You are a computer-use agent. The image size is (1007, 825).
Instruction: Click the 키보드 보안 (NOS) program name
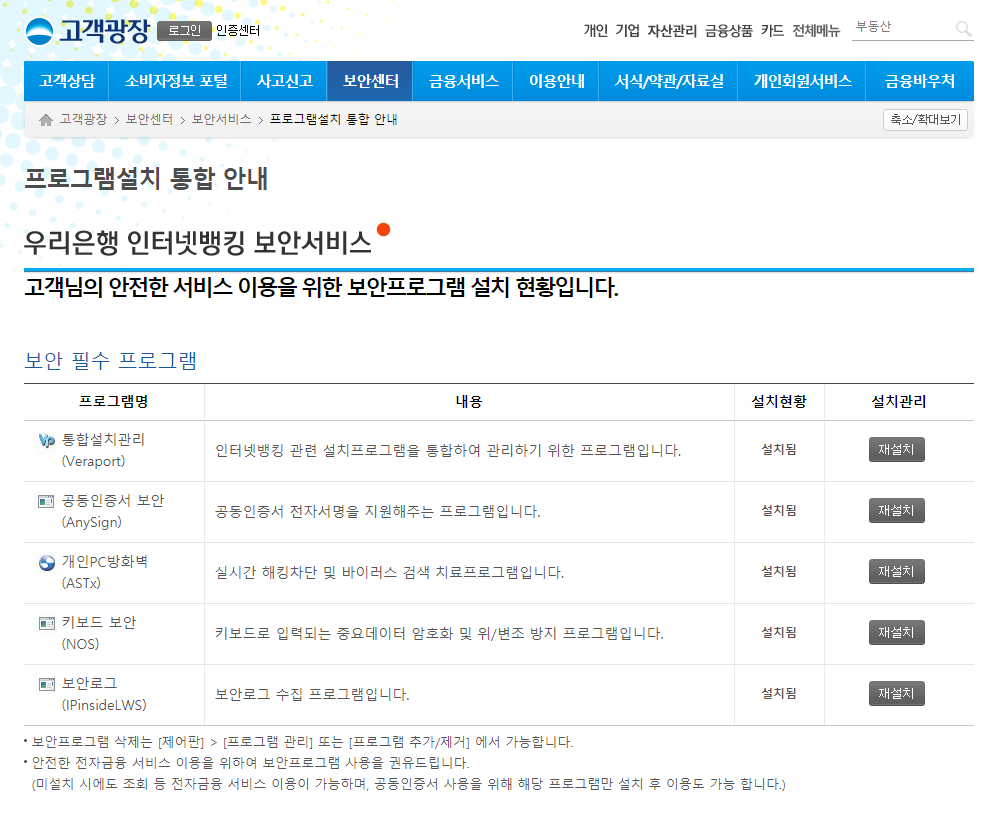point(99,633)
